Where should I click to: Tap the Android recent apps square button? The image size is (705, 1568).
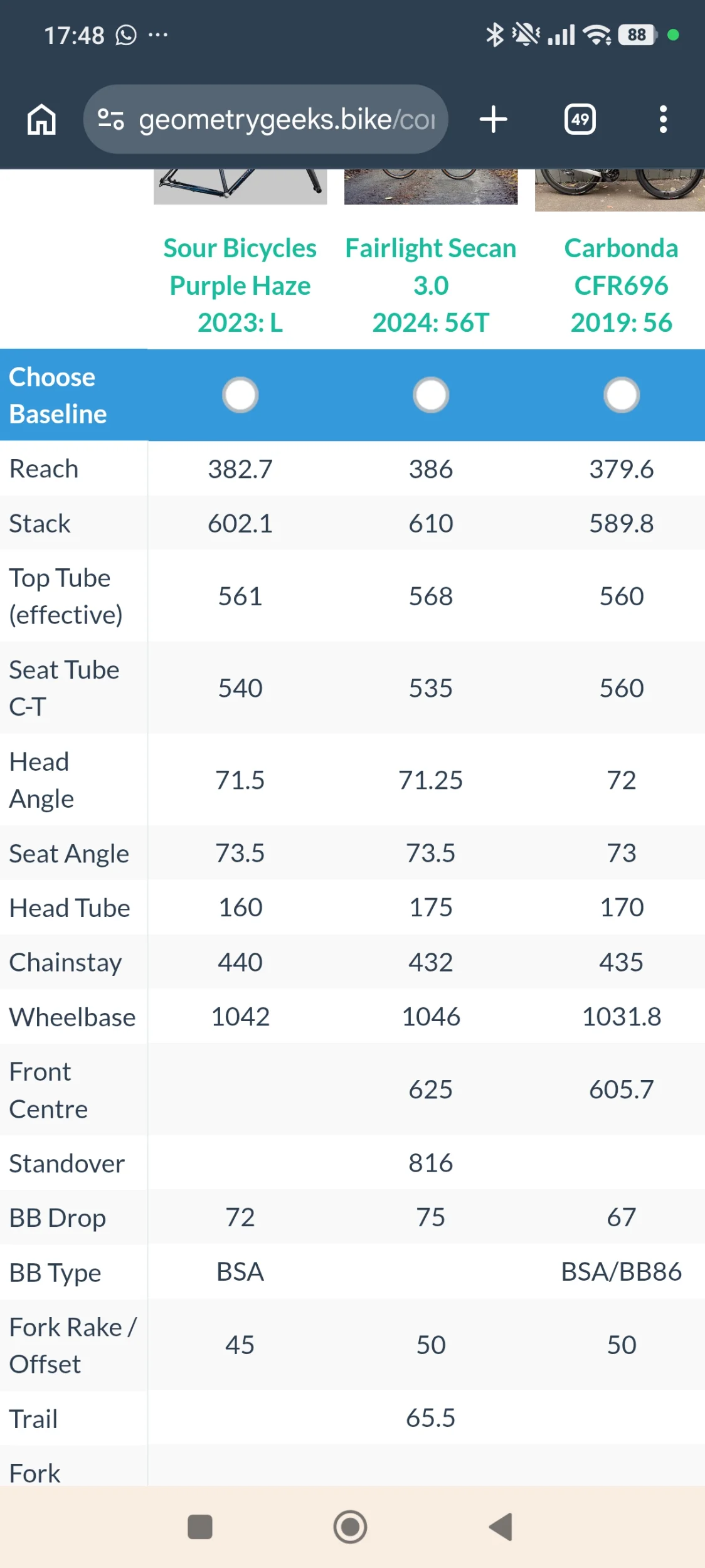200,1527
